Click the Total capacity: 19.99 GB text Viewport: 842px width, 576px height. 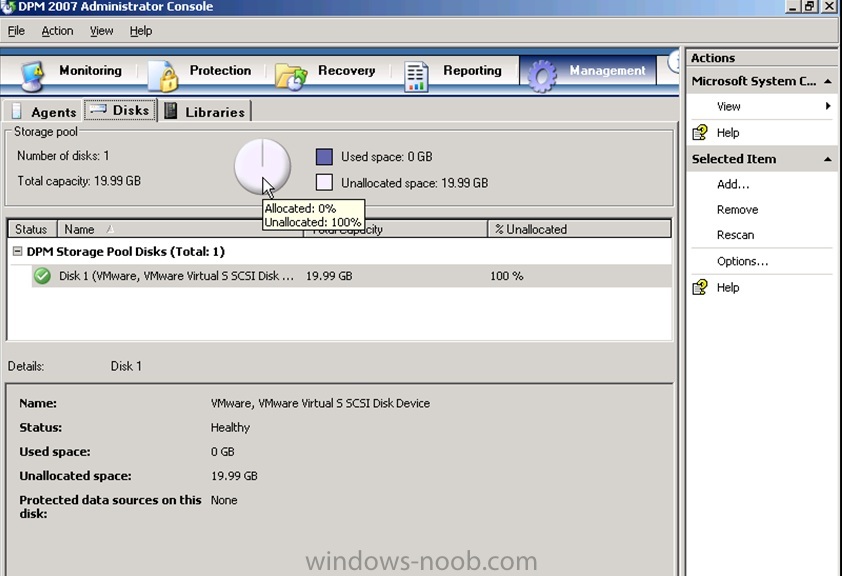coord(79,181)
